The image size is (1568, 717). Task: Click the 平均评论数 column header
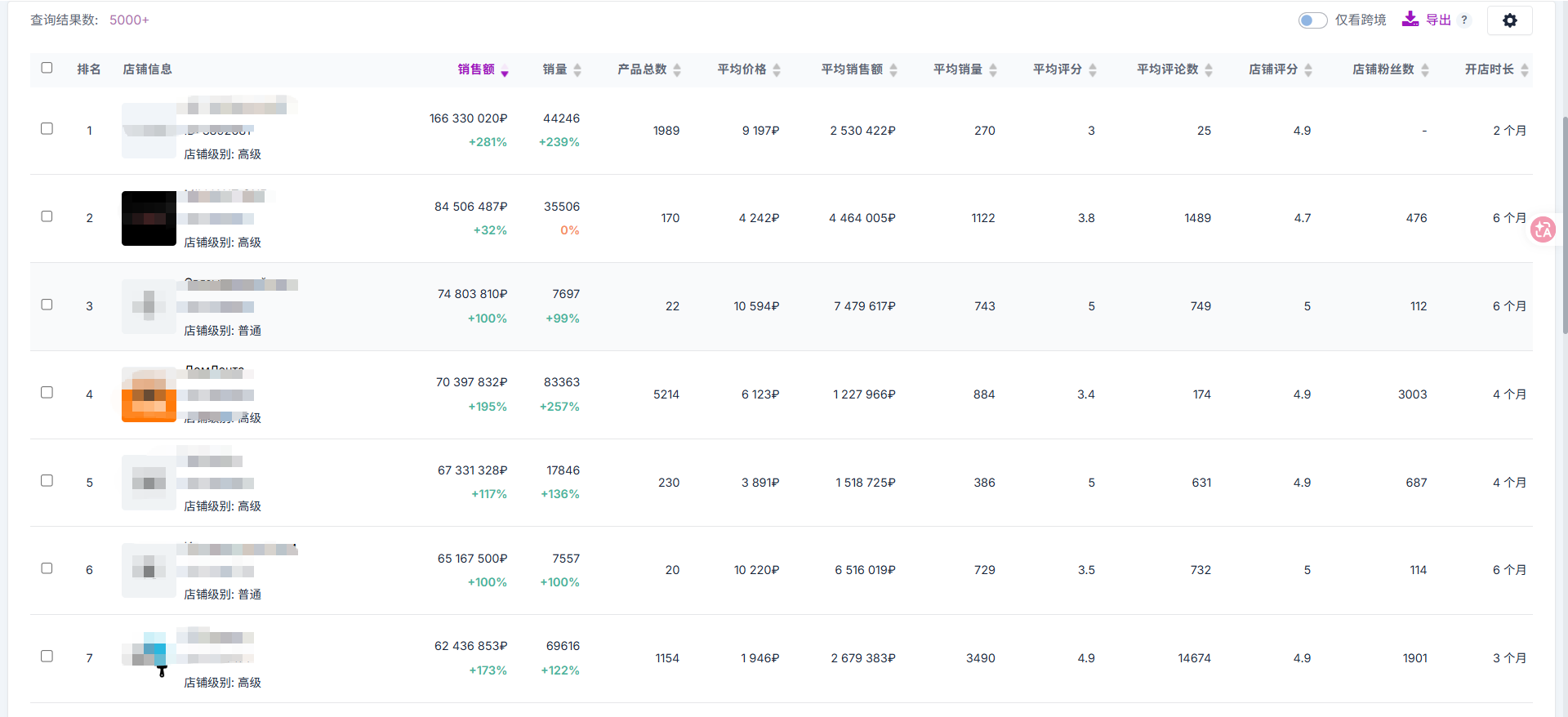tap(1167, 69)
